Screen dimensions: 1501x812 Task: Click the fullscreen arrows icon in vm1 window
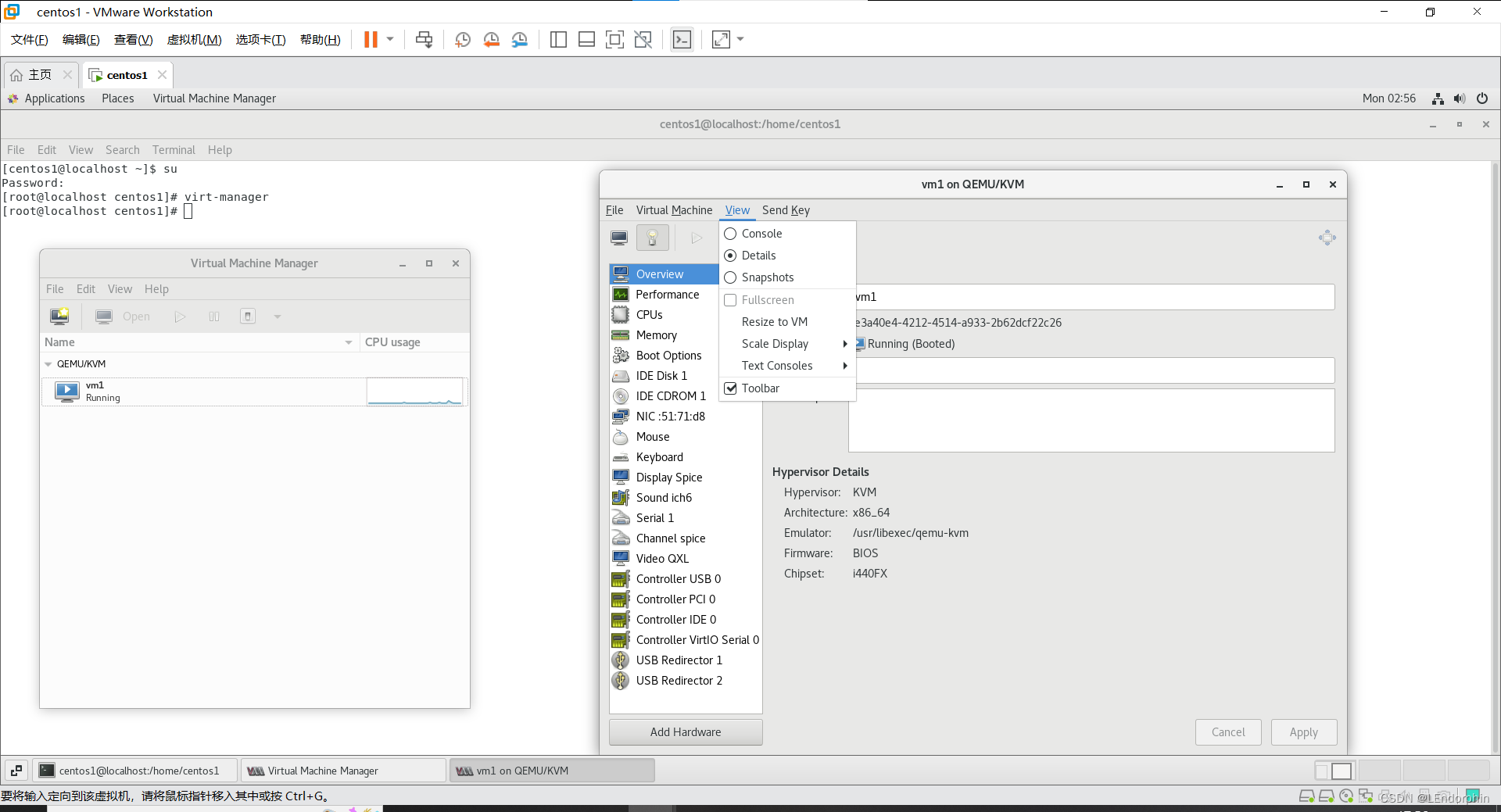tap(1327, 238)
